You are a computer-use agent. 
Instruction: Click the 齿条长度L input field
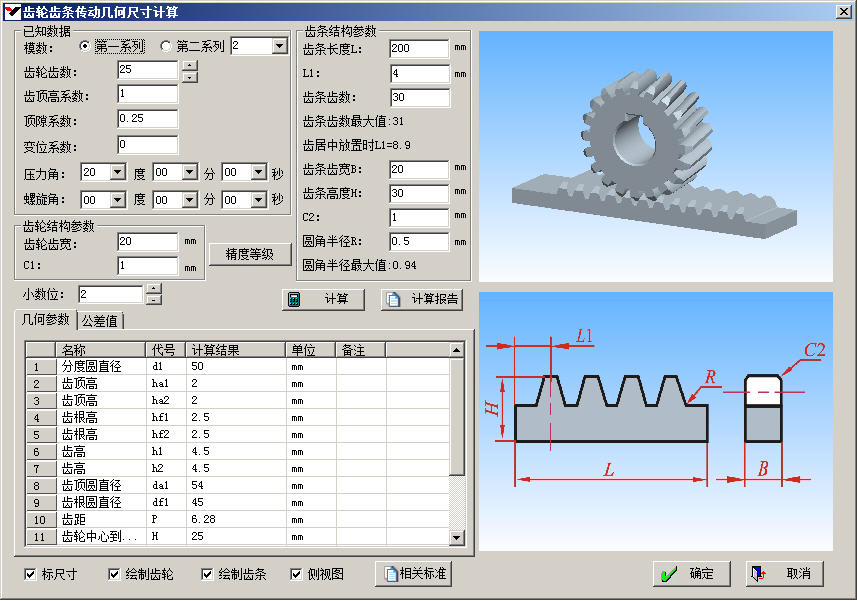[419, 49]
